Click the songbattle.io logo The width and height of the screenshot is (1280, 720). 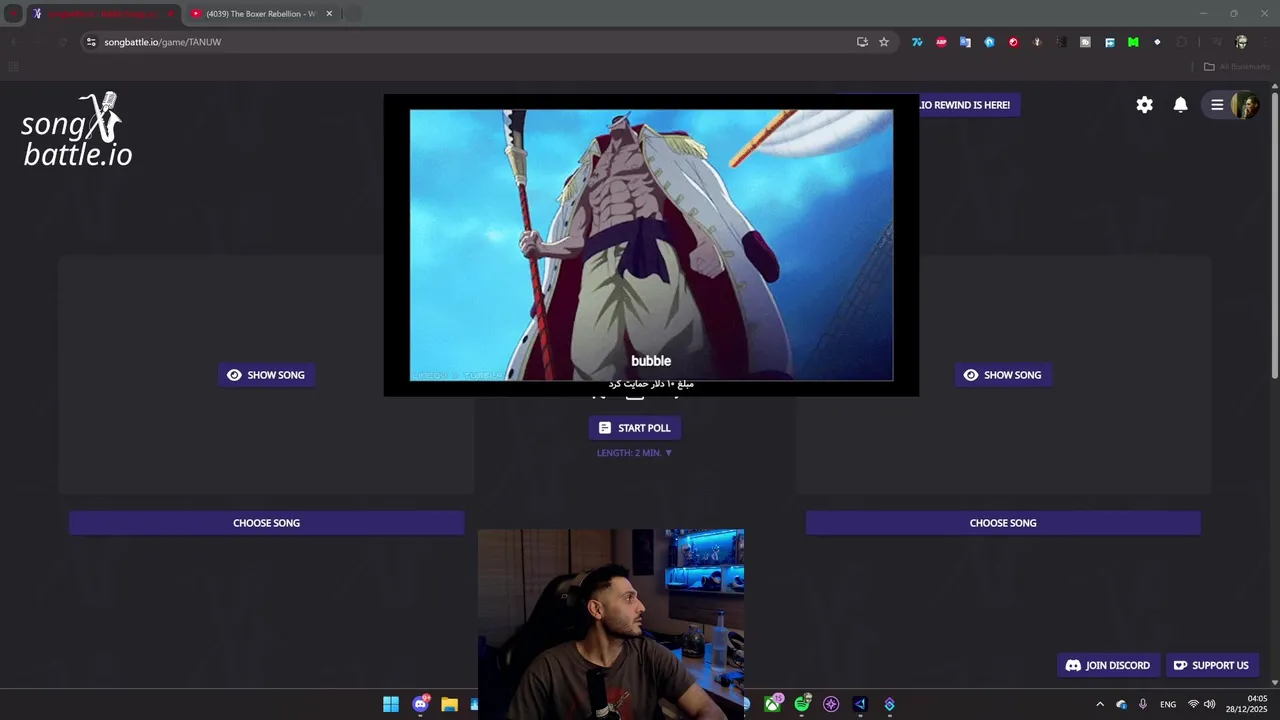[x=77, y=130]
